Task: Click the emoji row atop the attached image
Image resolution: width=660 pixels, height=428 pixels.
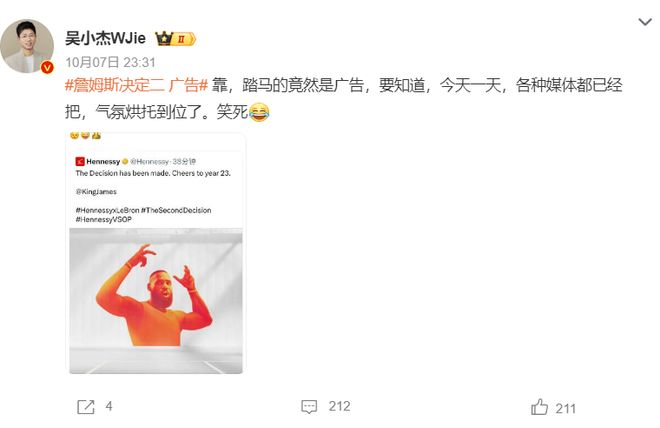Action: click(85, 136)
